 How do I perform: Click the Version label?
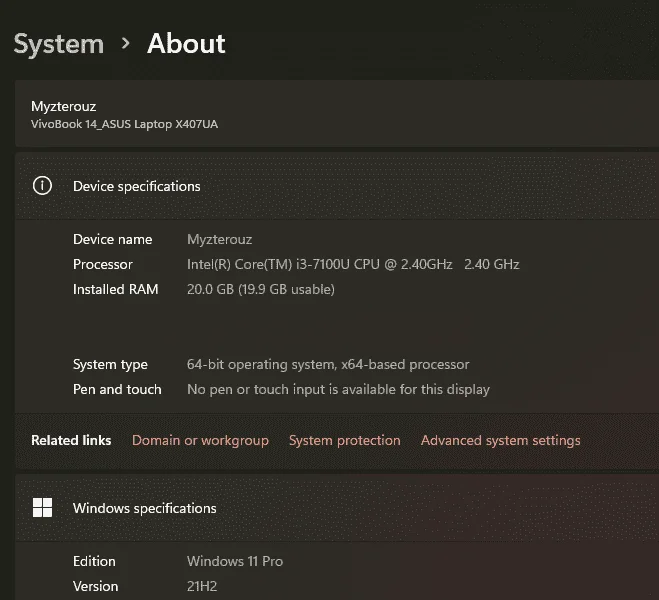pyautogui.click(x=95, y=586)
